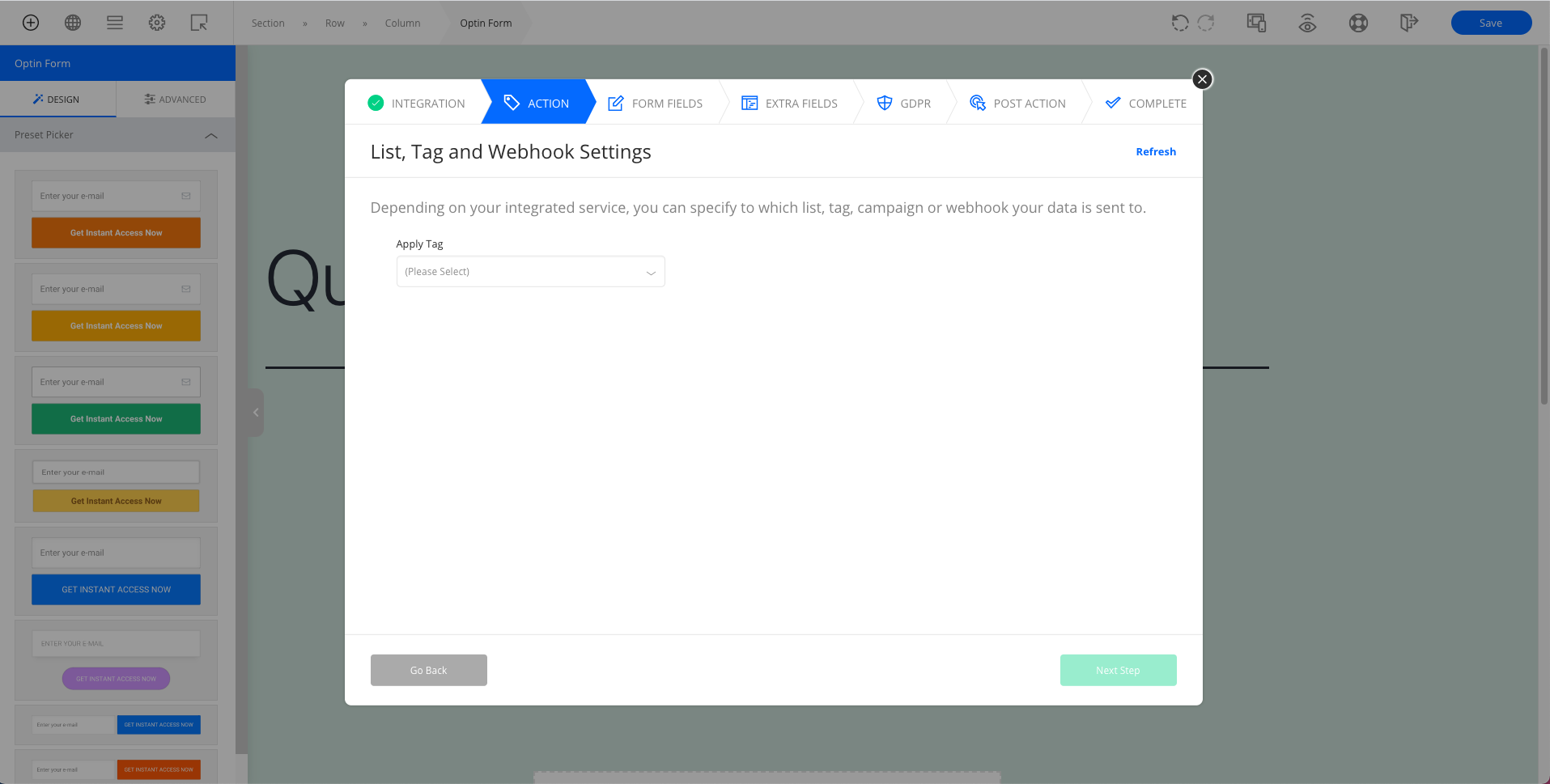Go to the Form Fields step
The height and width of the screenshot is (784, 1550).
point(656,103)
